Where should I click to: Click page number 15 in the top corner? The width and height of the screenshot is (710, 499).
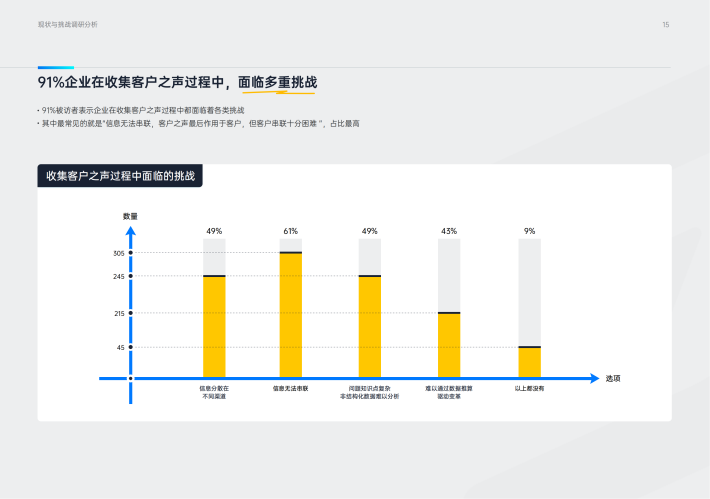pyautogui.click(x=665, y=24)
